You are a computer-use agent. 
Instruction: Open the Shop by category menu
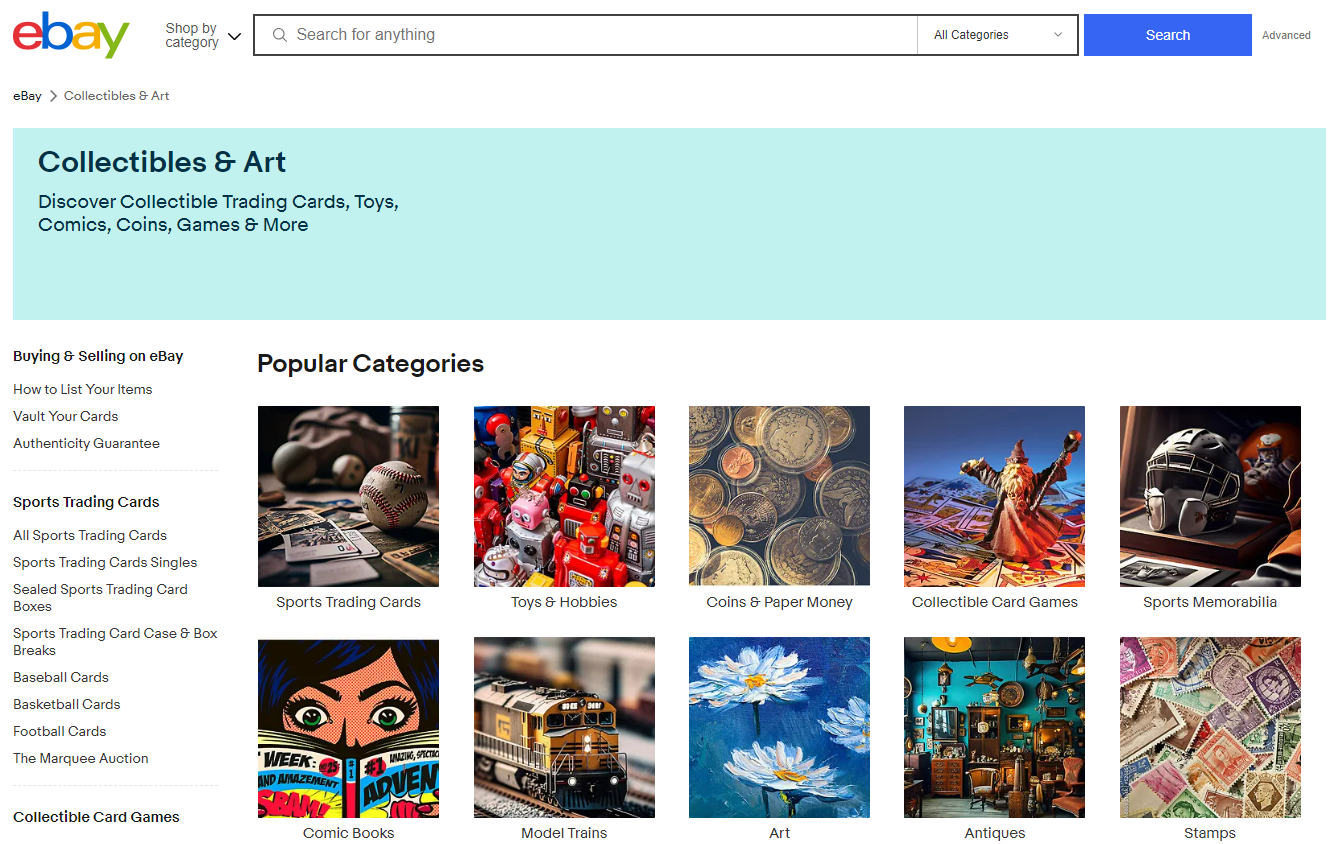pyautogui.click(x=192, y=35)
